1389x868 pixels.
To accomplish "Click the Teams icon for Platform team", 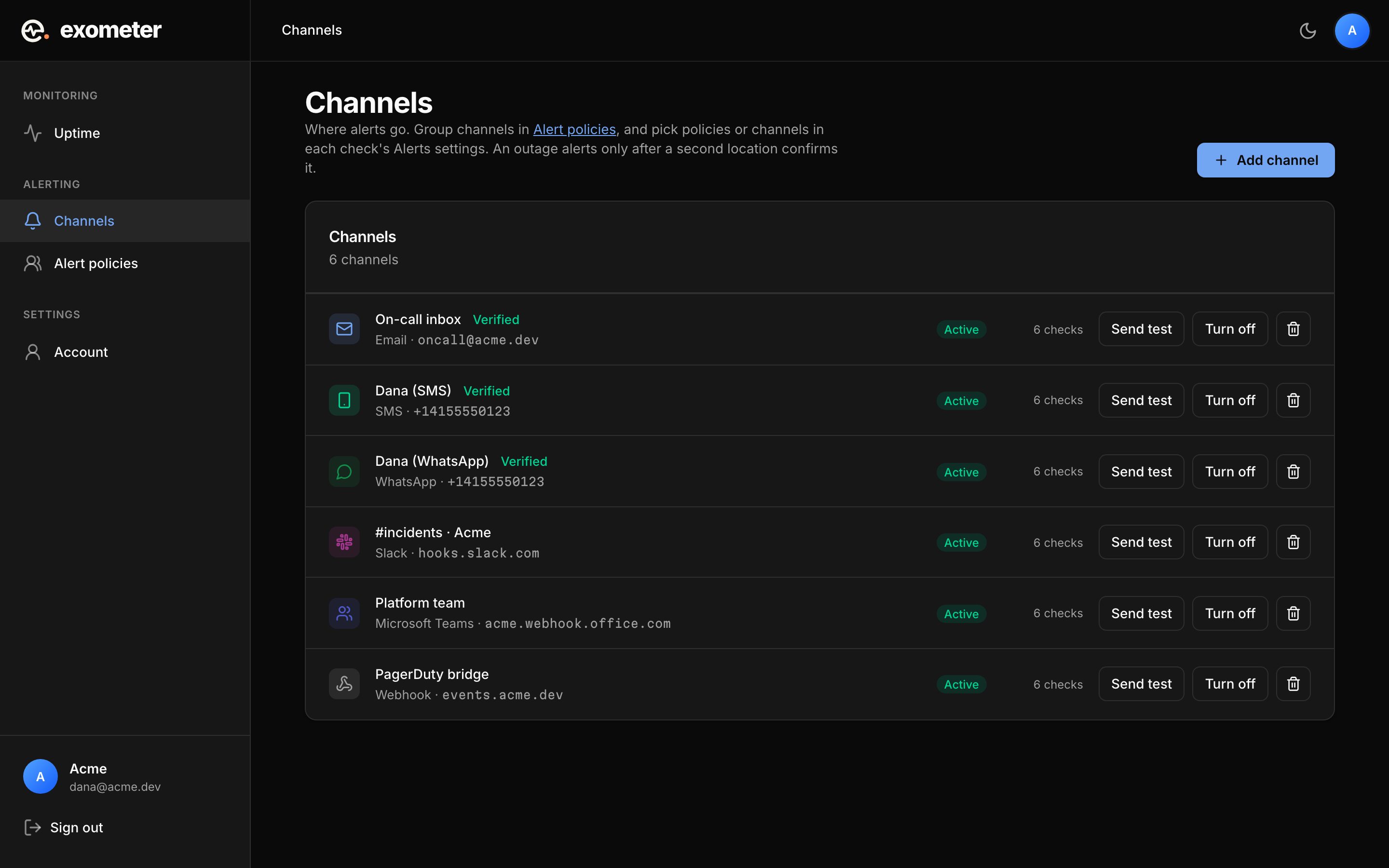I will (344, 613).
